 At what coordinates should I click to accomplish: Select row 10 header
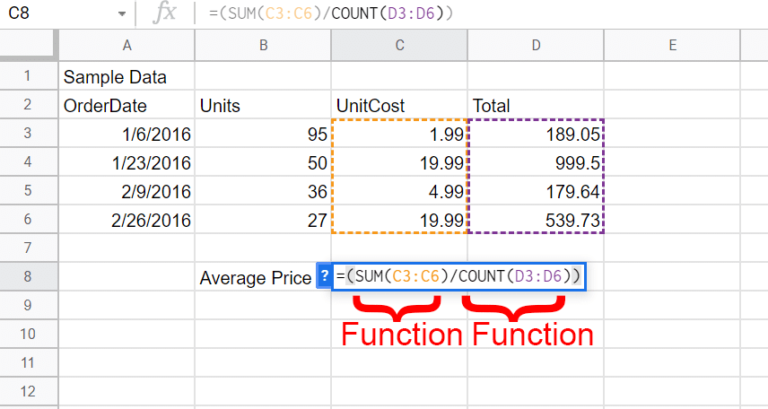pos(28,334)
